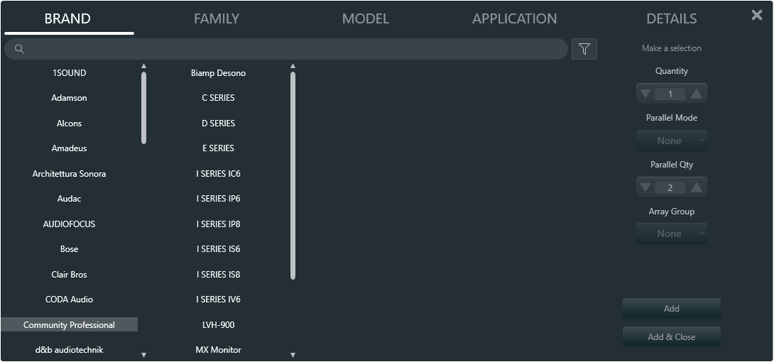Decrease Parallel Qty with the down arrow

(645, 187)
